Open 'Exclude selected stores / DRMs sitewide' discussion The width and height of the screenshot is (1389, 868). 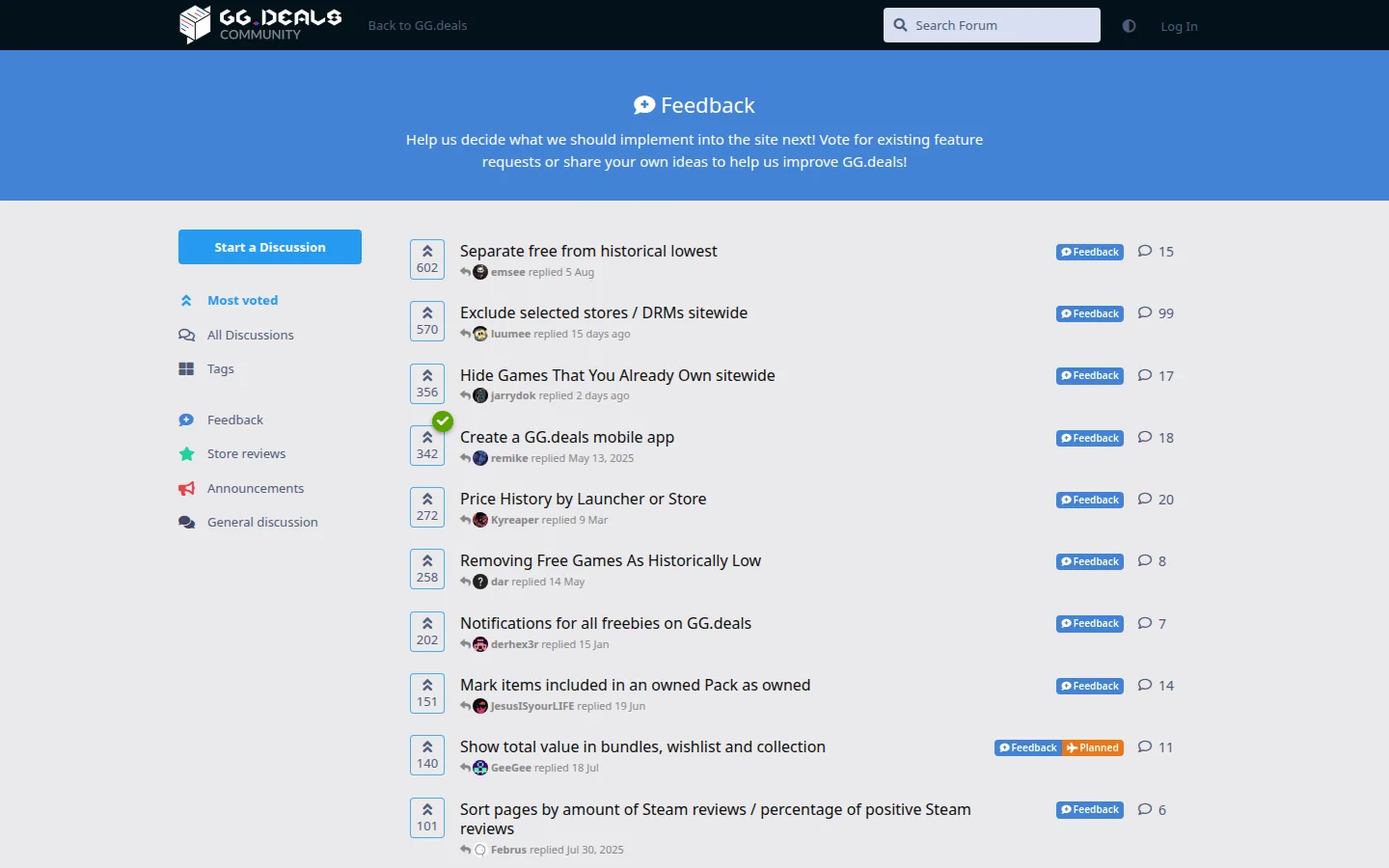pos(604,312)
